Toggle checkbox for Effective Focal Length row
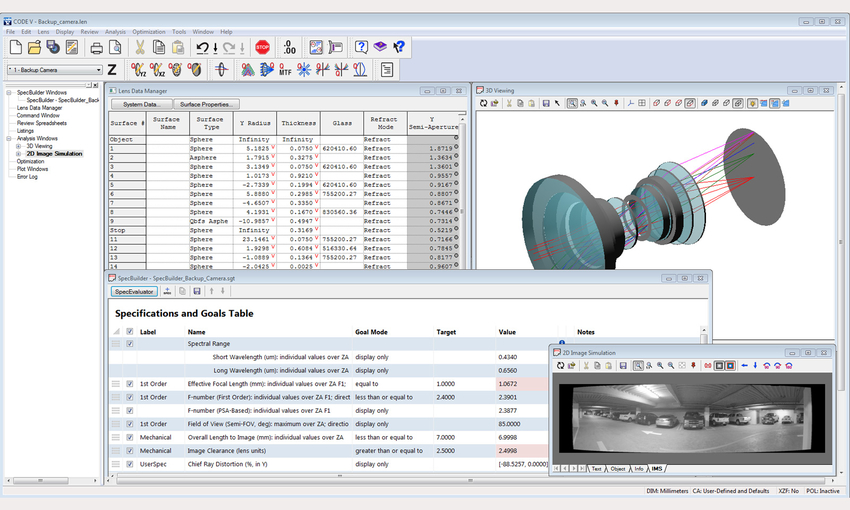Screen dimensions: 850x510 tap(128, 383)
